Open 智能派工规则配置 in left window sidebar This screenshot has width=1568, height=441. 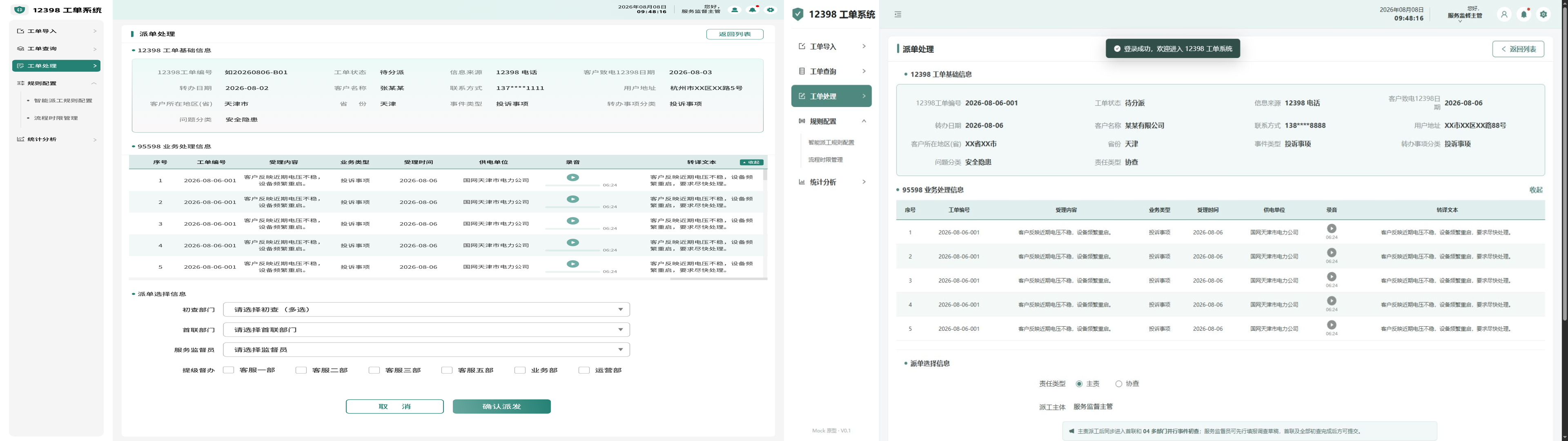point(63,100)
